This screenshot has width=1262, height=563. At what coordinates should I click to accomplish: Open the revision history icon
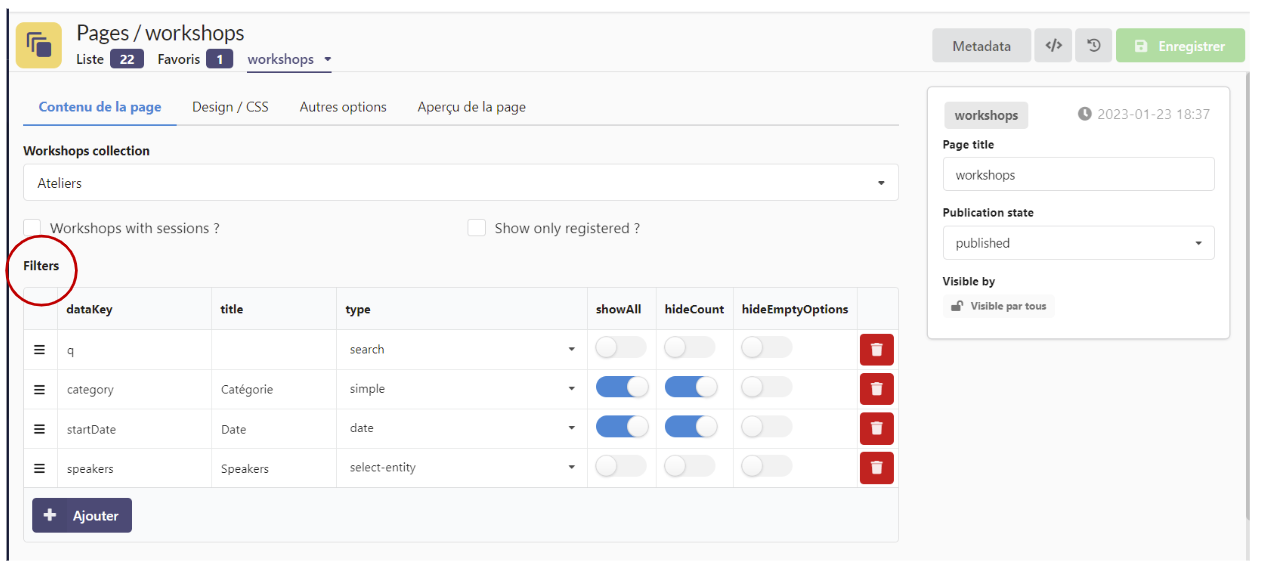click(1094, 46)
